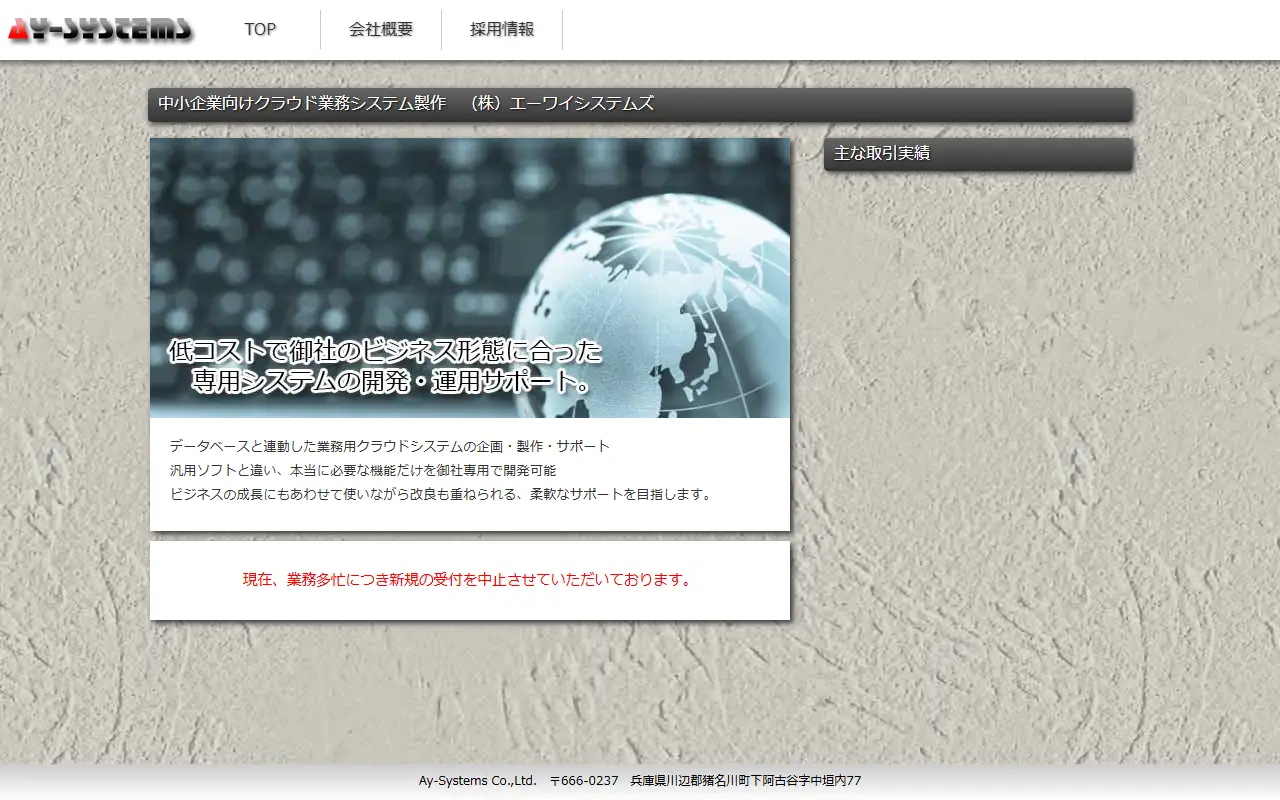The width and height of the screenshot is (1280, 800).
Task: Click the globe hero banner image
Action: [470, 278]
